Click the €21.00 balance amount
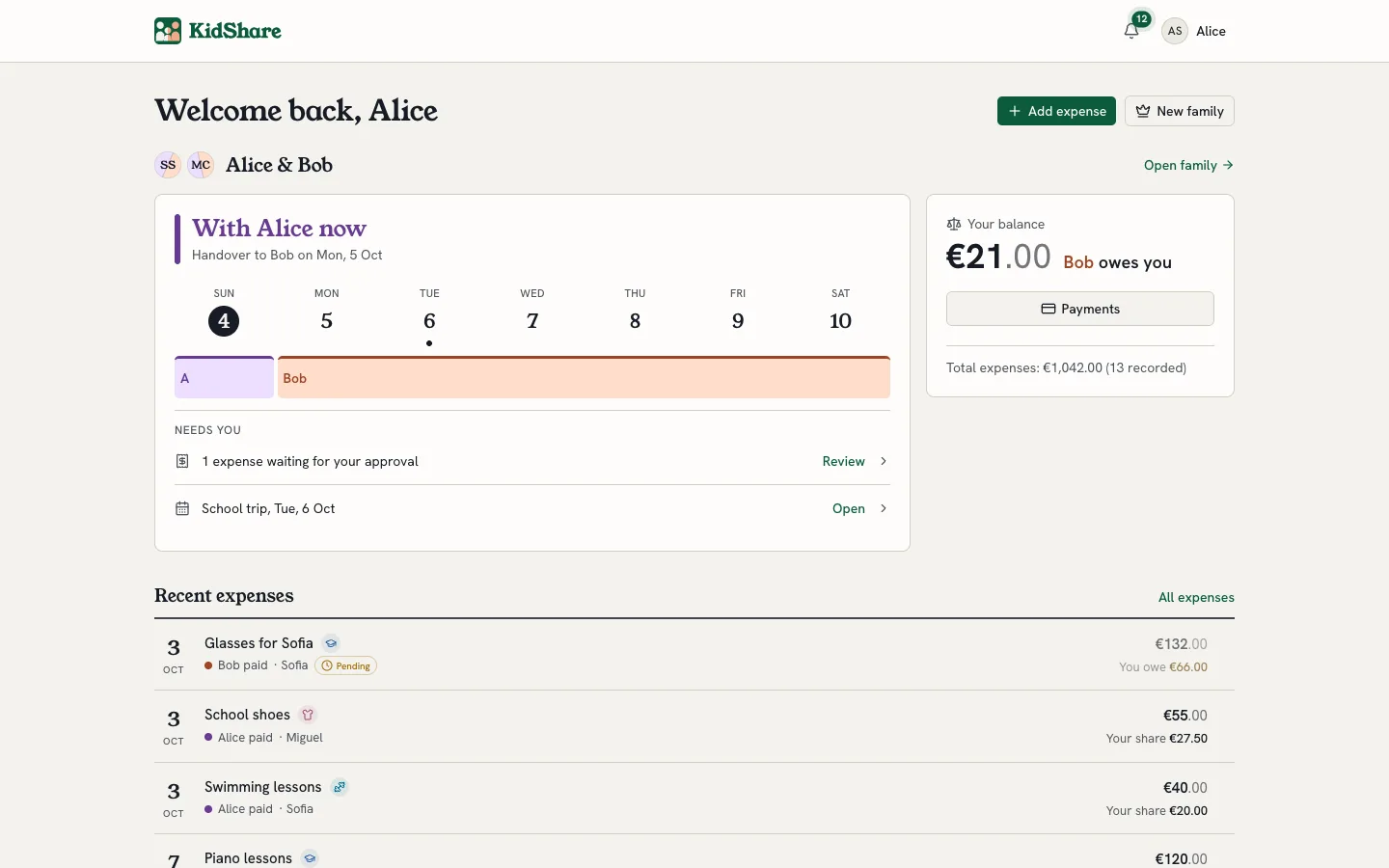 998,258
